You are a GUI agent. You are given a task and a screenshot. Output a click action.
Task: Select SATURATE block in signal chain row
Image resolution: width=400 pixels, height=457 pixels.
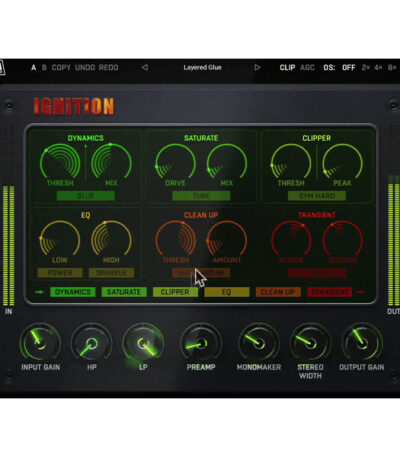click(x=124, y=292)
